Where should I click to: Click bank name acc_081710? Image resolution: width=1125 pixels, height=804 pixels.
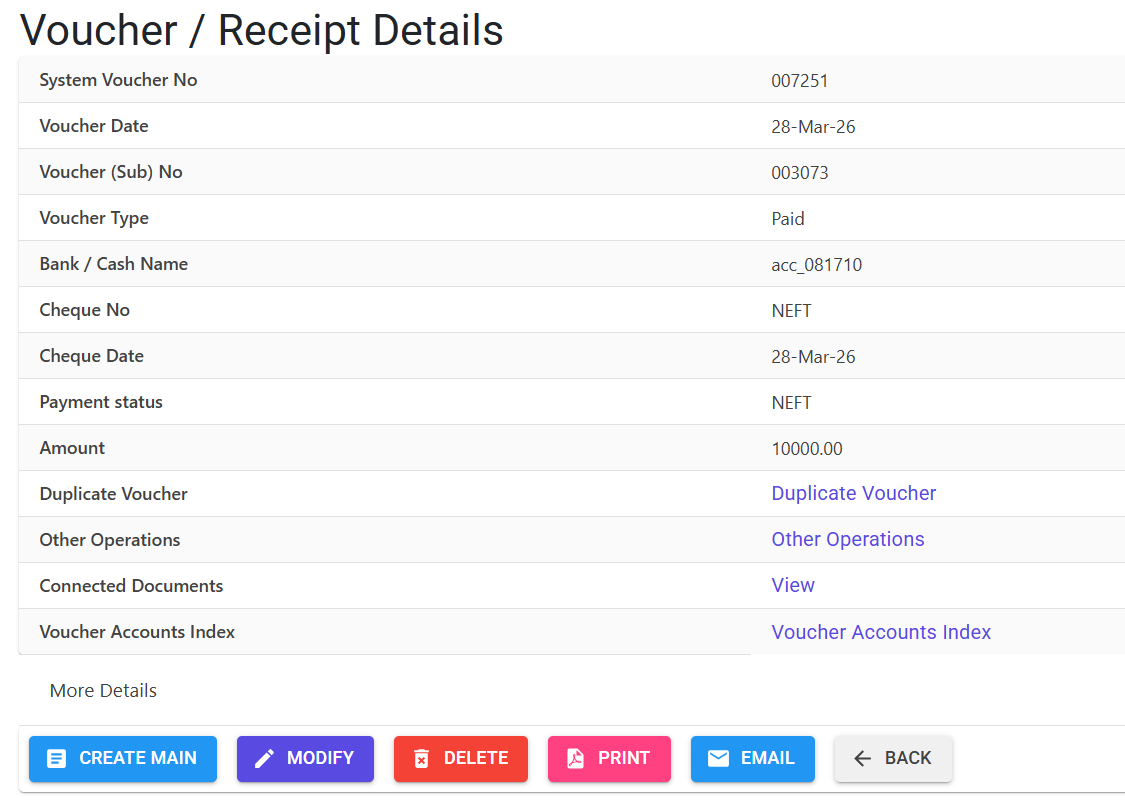(816, 265)
